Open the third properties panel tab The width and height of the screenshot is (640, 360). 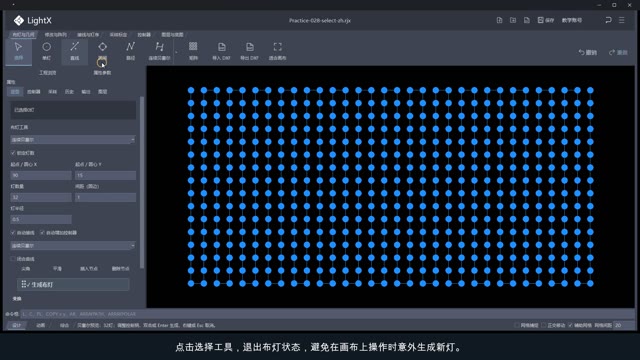53,92
